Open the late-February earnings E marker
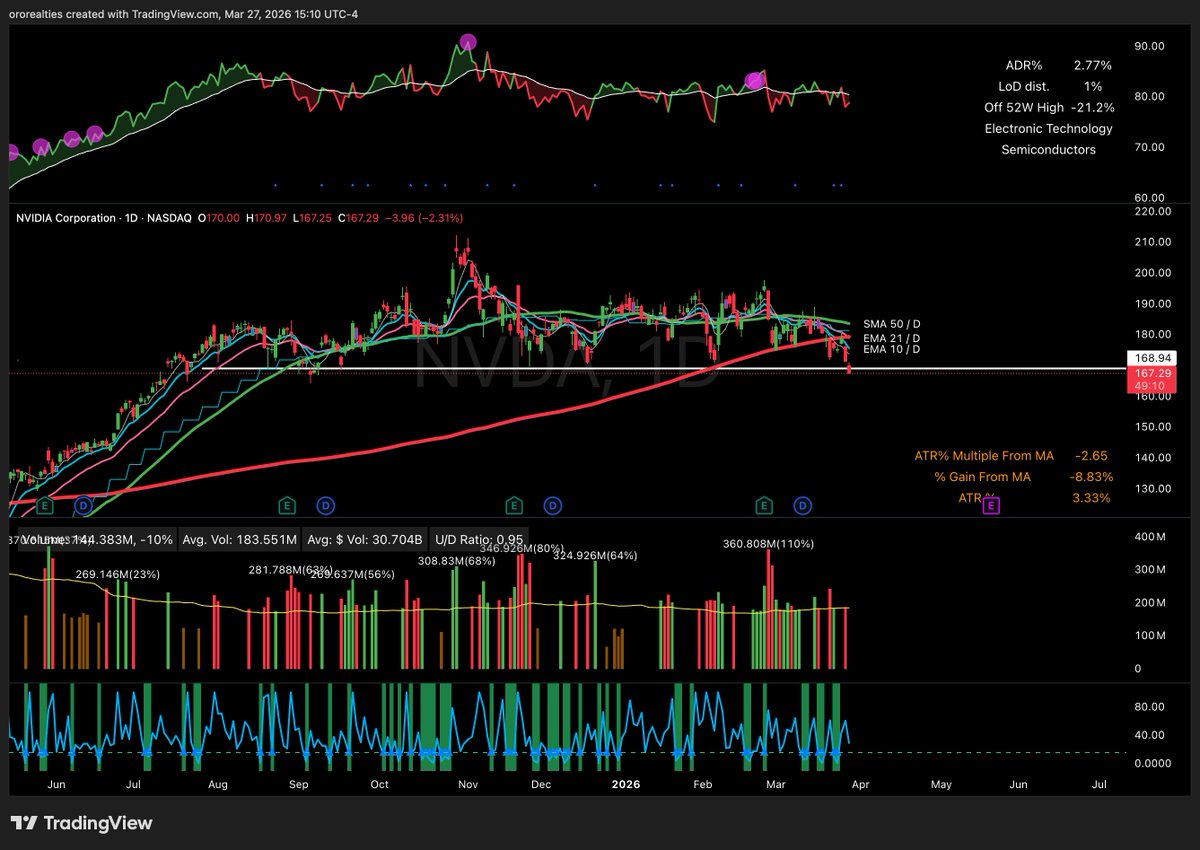 (x=765, y=504)
